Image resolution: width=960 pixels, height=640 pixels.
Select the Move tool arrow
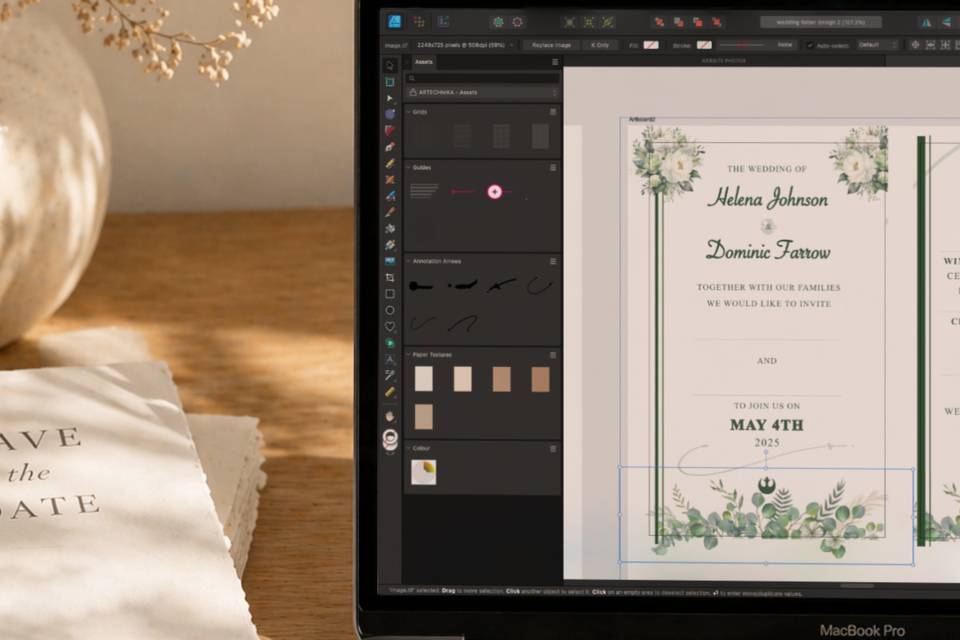390,66
